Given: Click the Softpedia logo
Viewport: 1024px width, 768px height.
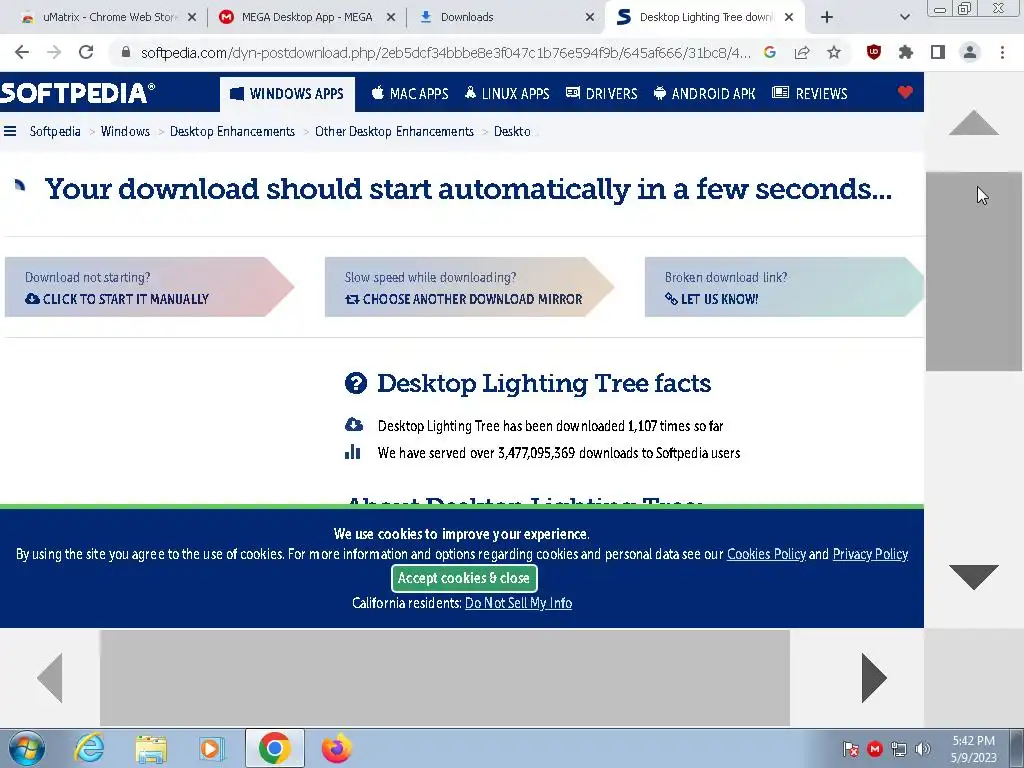Looking at the screenshot, I should tap(77, 93).
